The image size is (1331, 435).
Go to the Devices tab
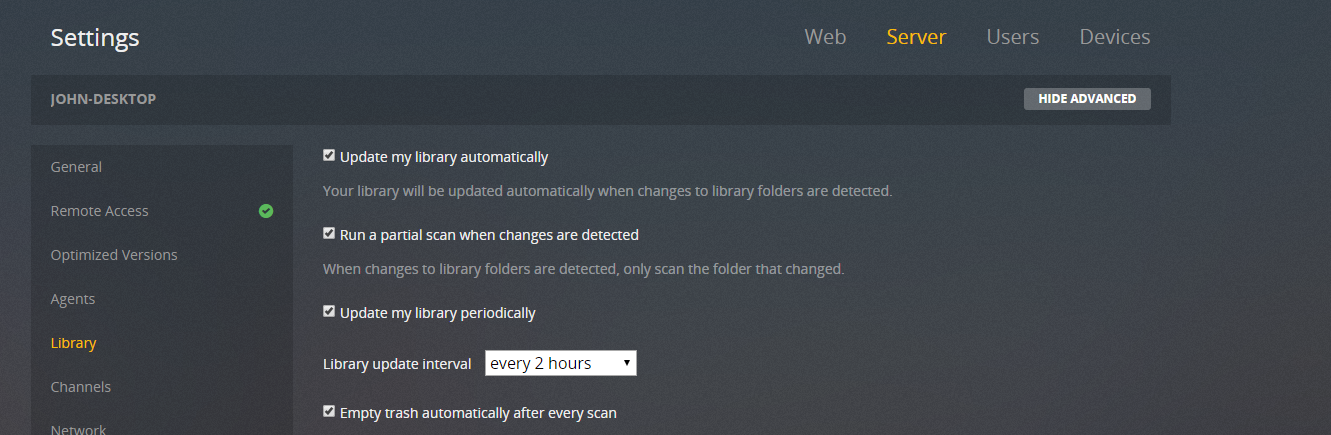(x=1114, y=37)
